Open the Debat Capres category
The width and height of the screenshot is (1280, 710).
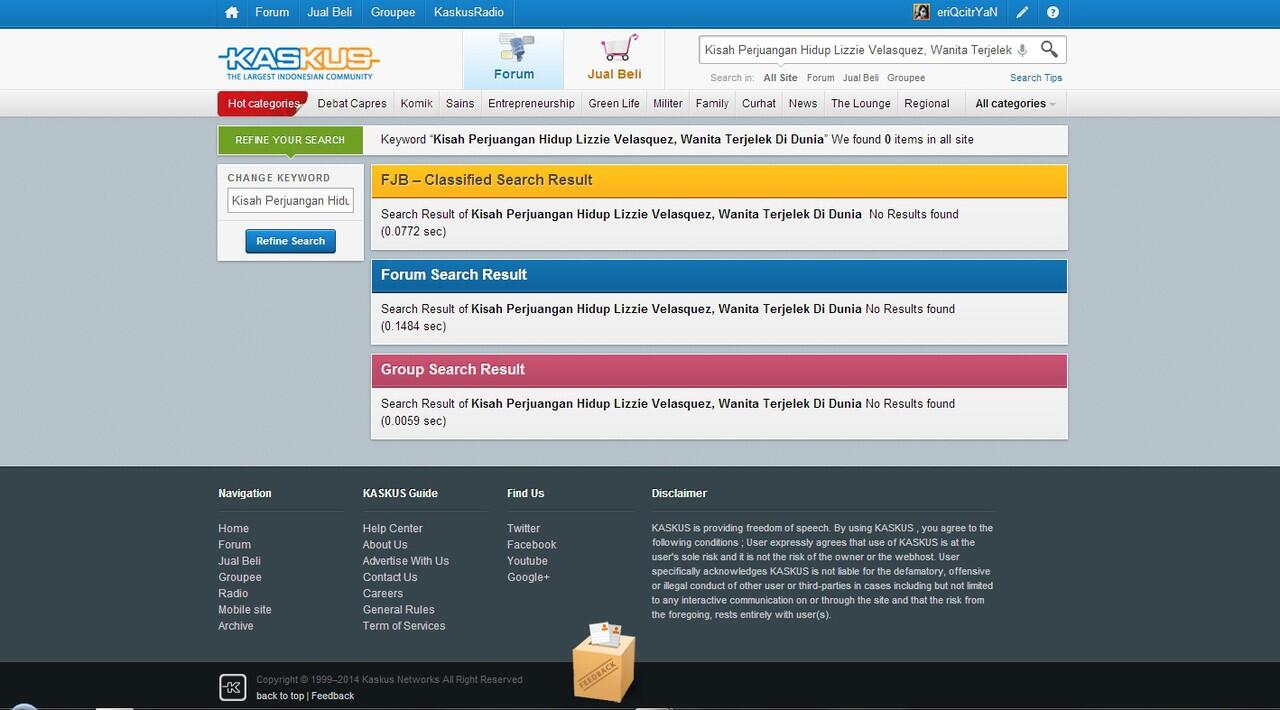pos(352,104)
